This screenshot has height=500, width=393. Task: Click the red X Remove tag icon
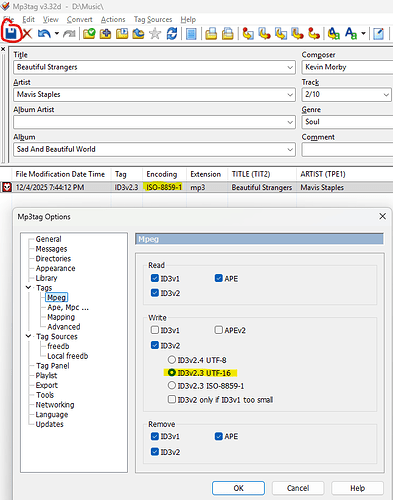coord(27,33)
